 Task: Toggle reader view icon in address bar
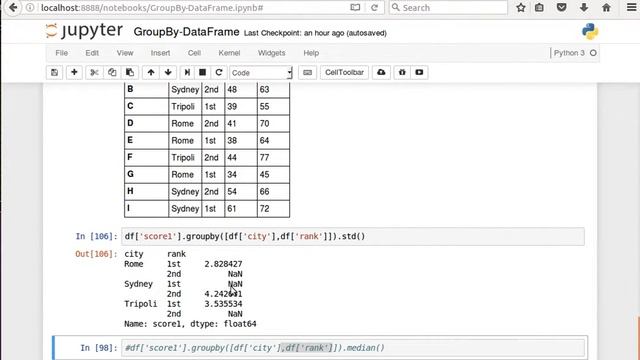click(355, 7)
